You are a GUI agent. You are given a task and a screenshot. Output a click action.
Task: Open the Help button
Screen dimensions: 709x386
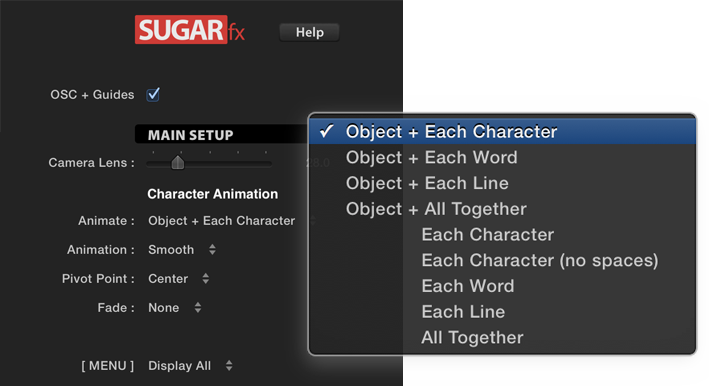309,33
